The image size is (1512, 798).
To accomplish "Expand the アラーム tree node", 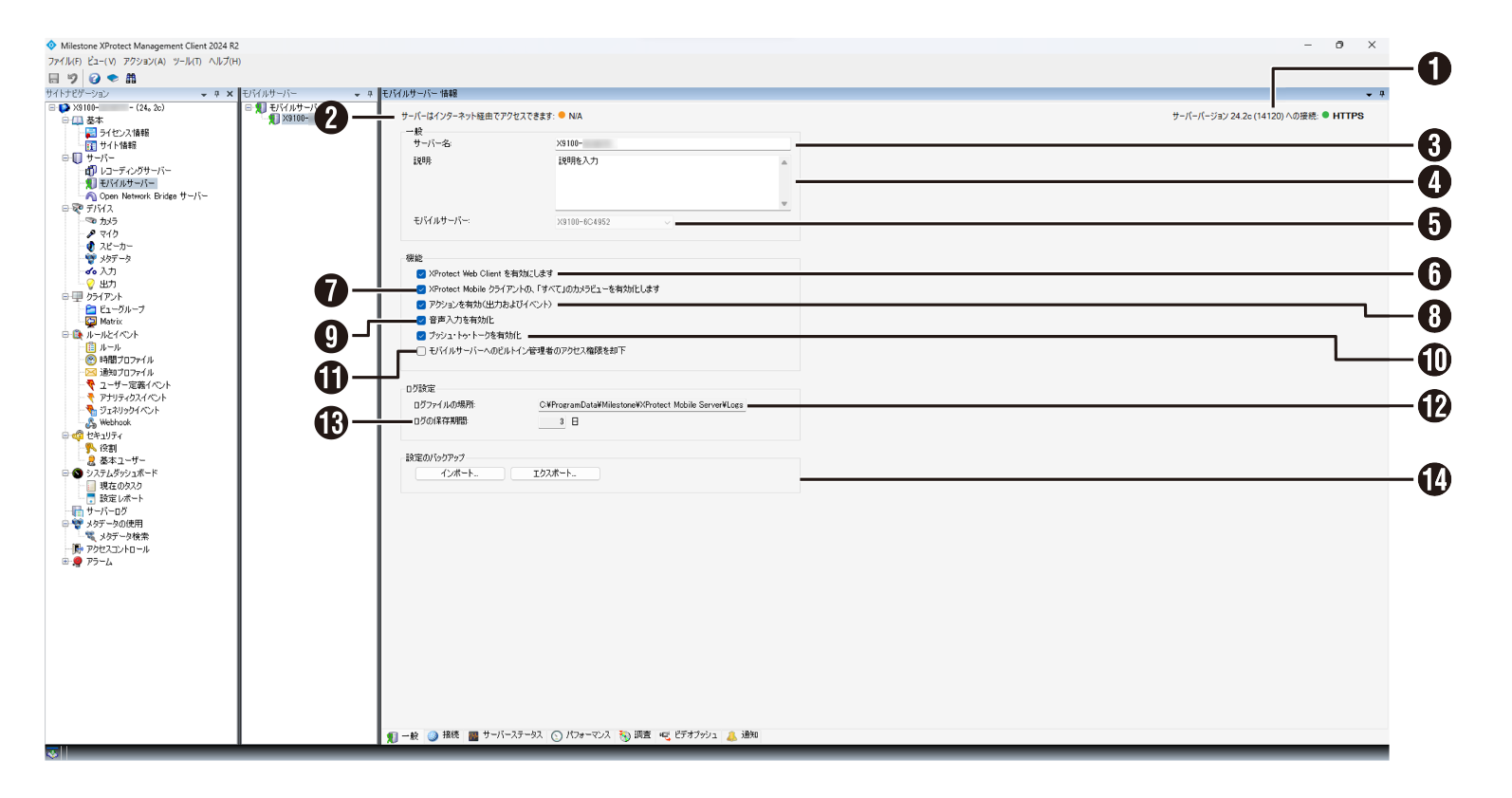I will tap(65, 562).
